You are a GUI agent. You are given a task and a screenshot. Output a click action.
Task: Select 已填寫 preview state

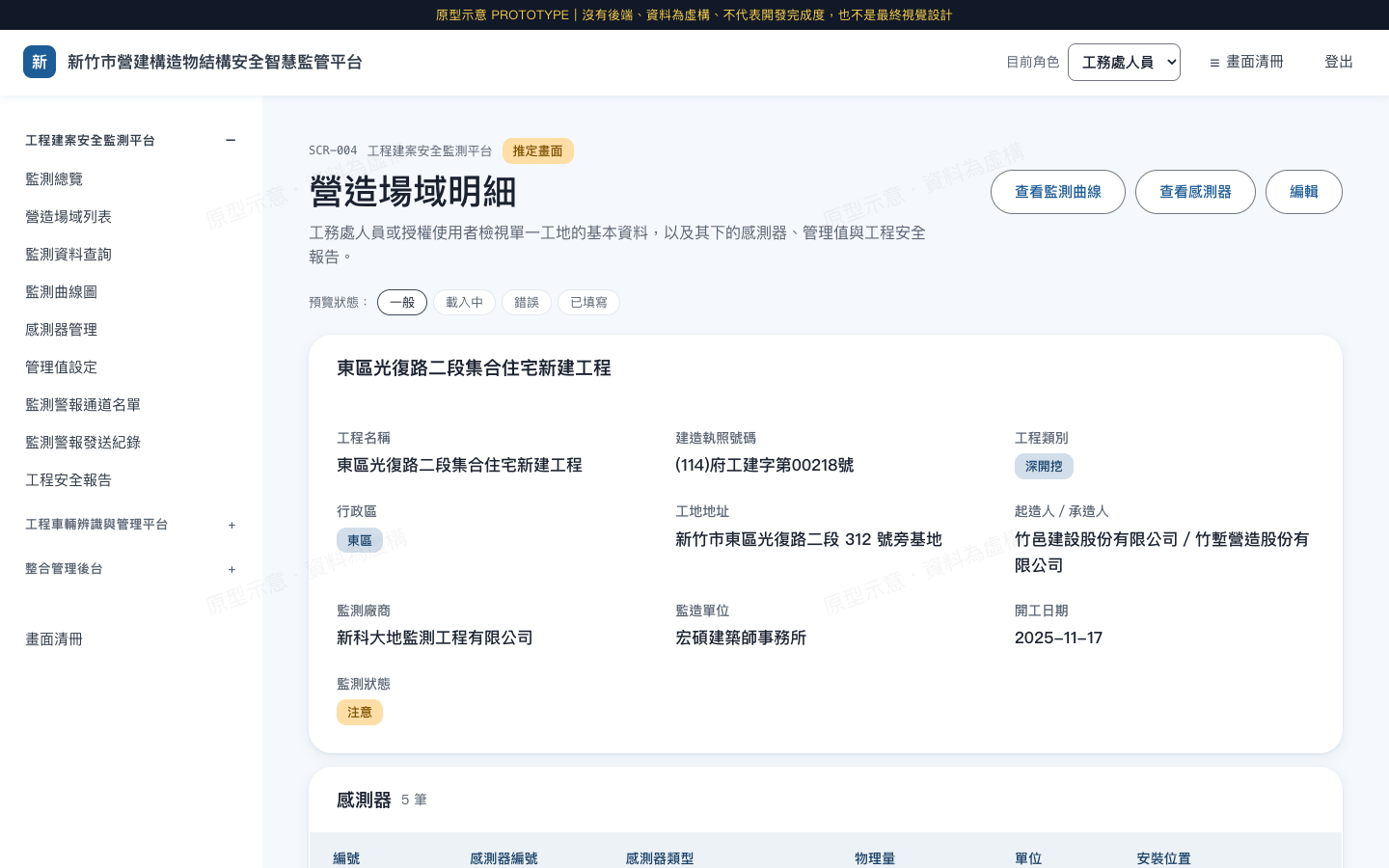(x=588, y=303)
